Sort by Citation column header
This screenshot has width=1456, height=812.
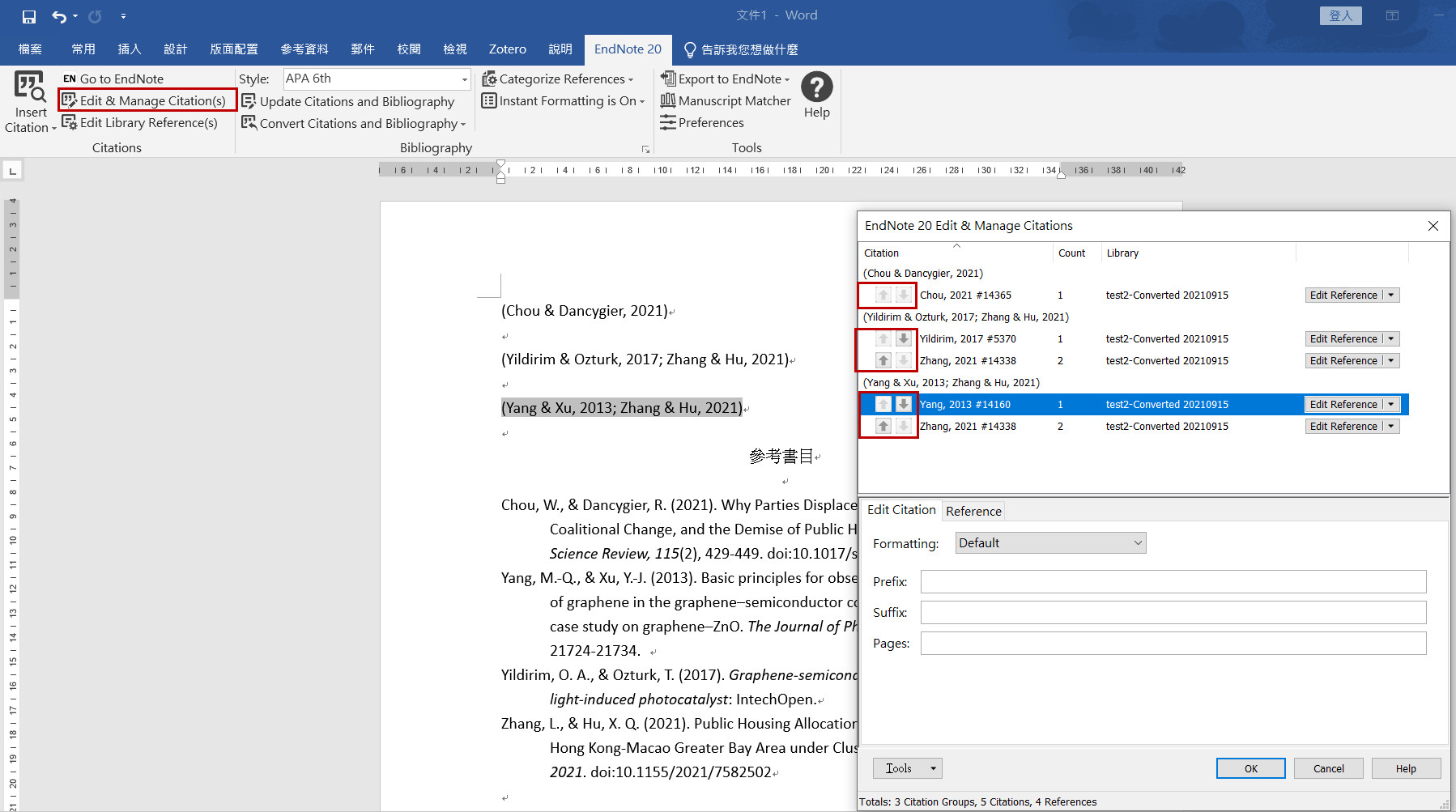point(956,253)
